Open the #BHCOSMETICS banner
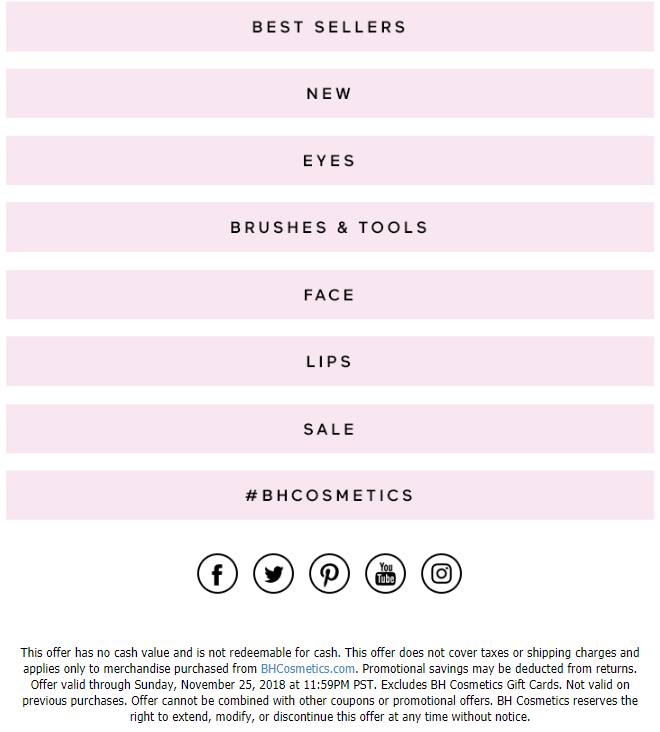660x732 pixels. (x=330, y=495)
